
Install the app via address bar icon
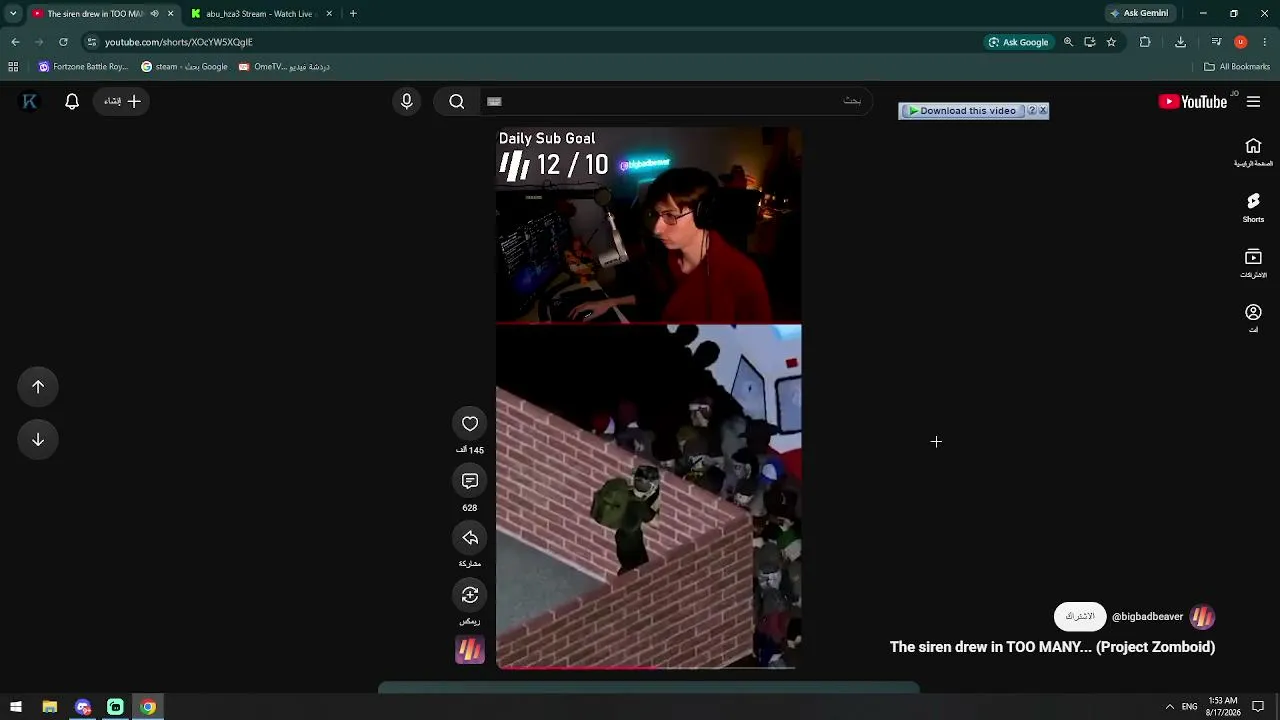1089,42
